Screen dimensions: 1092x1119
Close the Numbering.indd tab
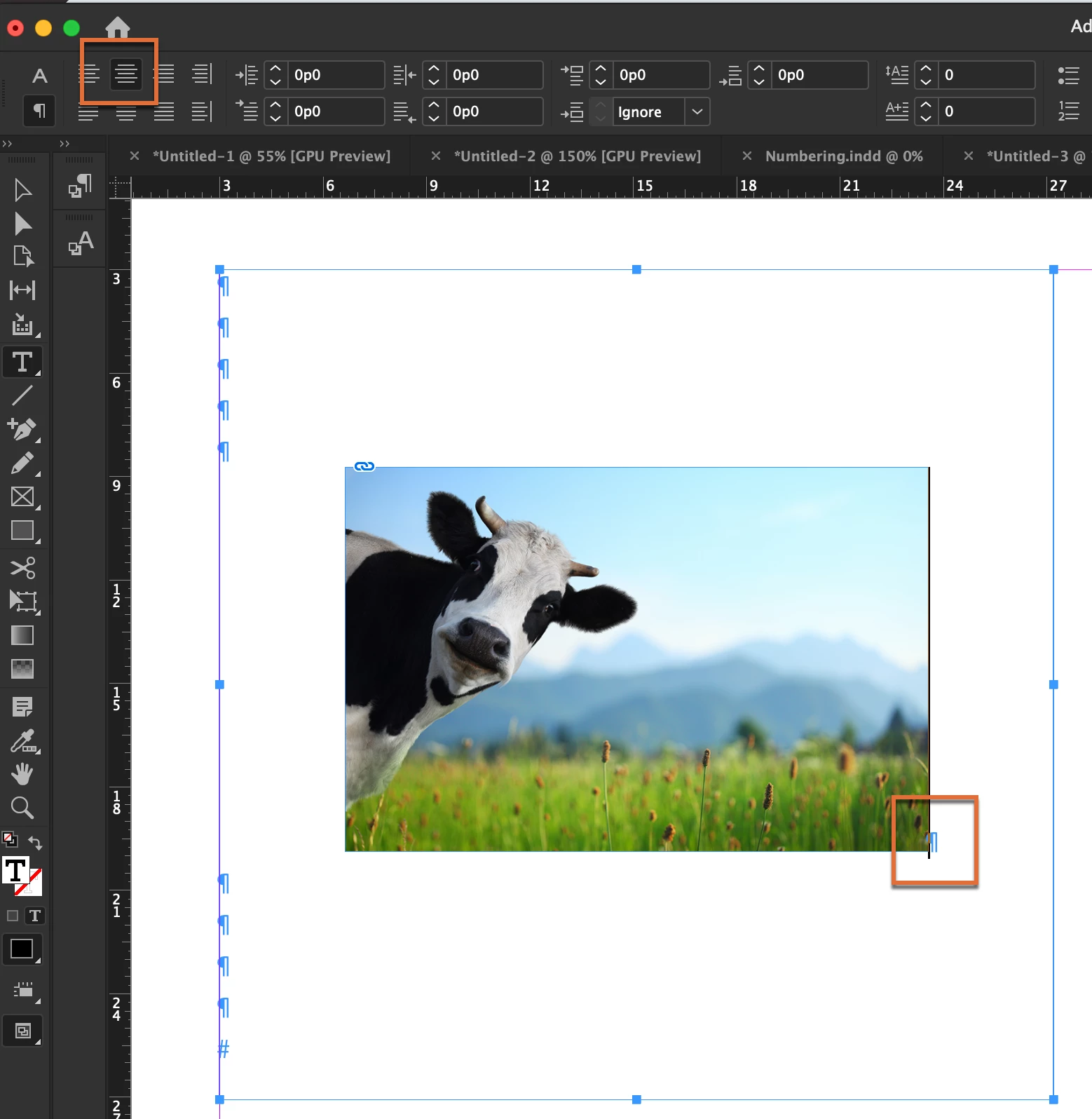click(747, 156)
